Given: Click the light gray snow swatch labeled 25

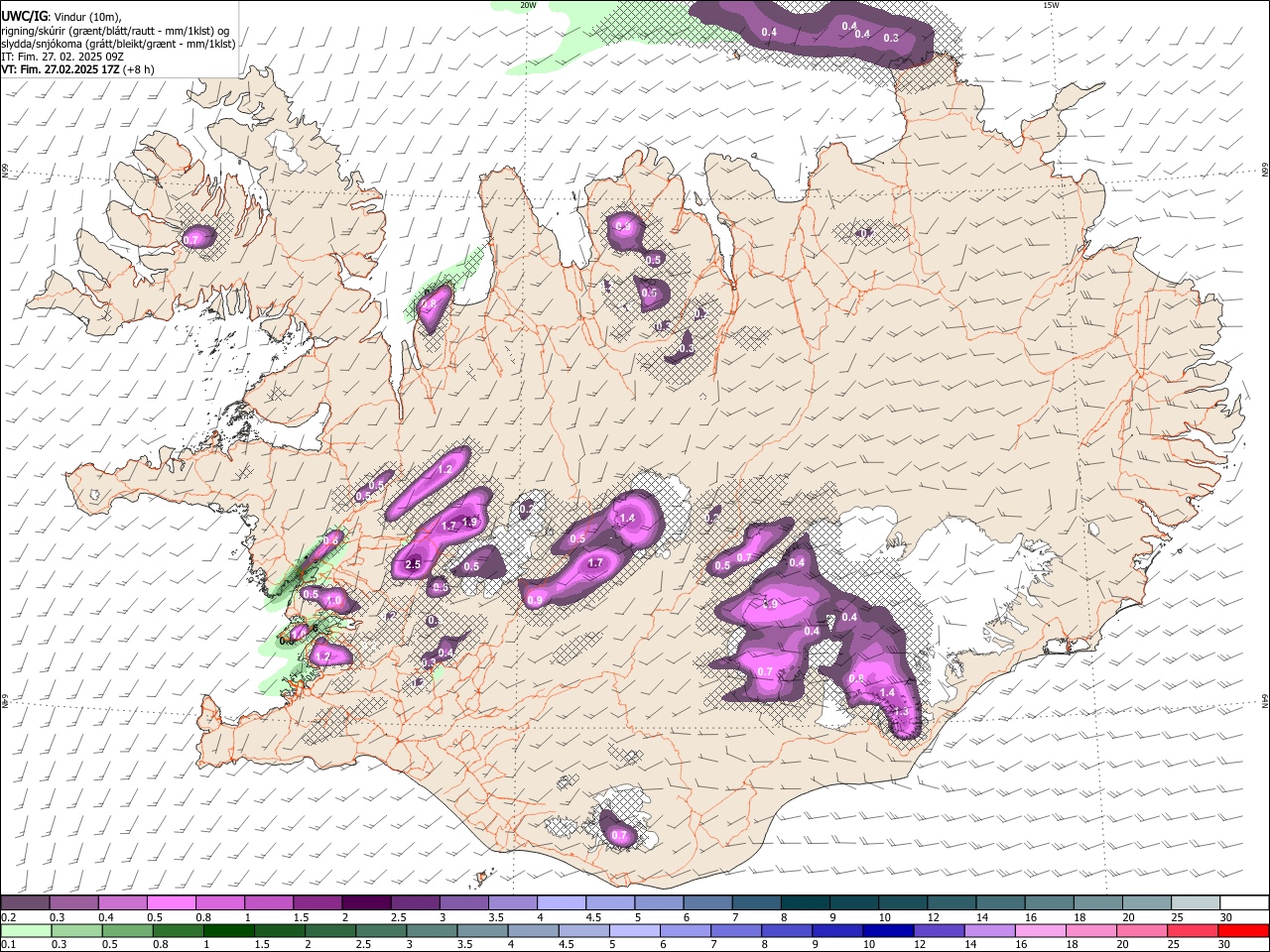Looking at the screenshot, I should coord(1196,903).
